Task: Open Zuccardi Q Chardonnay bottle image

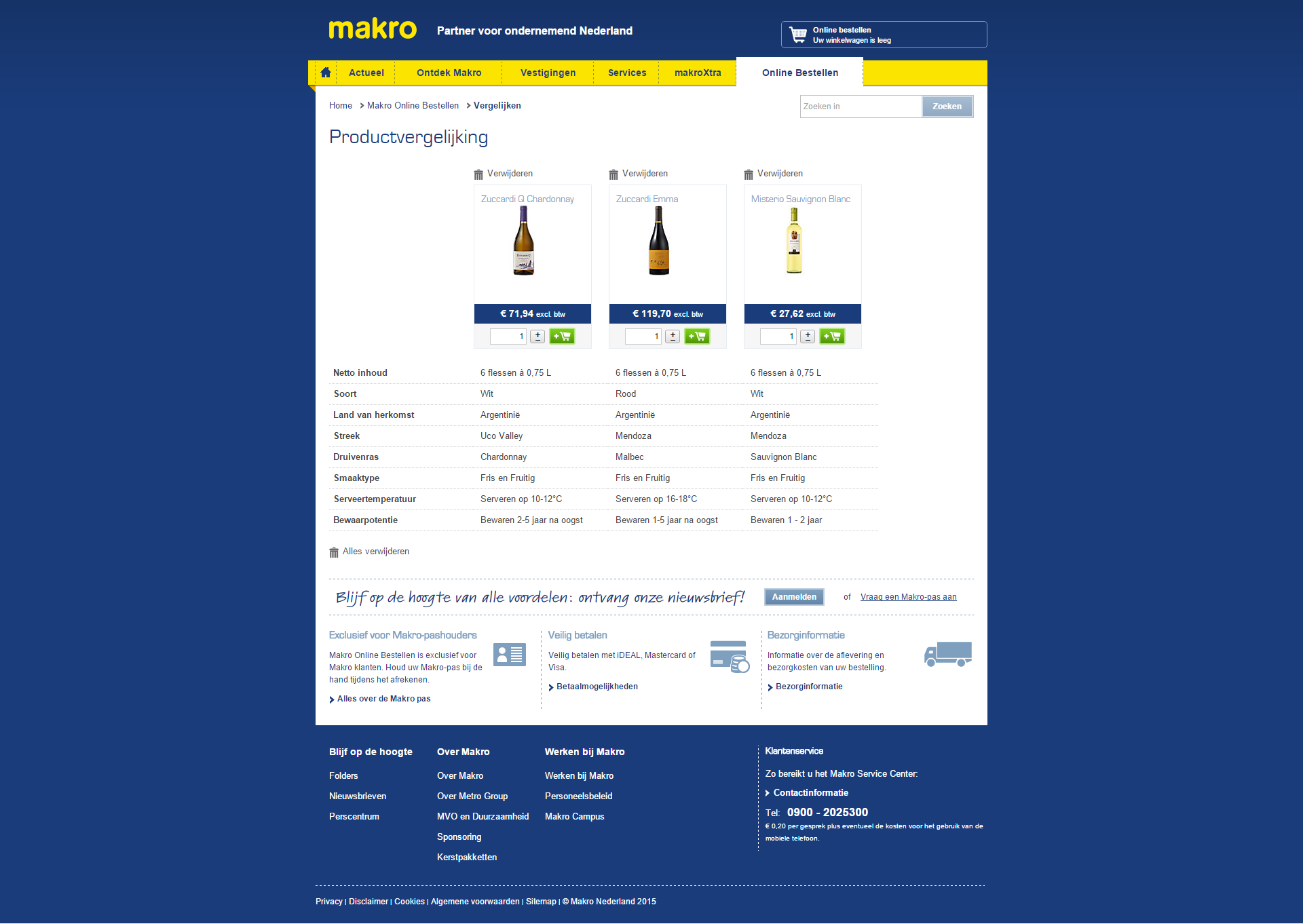Action: (x=523, y=241)
